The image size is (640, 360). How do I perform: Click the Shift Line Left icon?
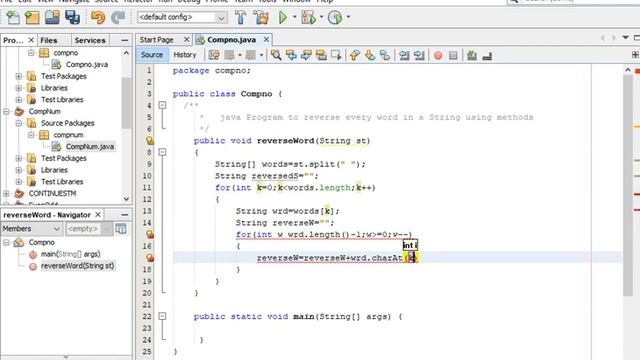point(404,55)
